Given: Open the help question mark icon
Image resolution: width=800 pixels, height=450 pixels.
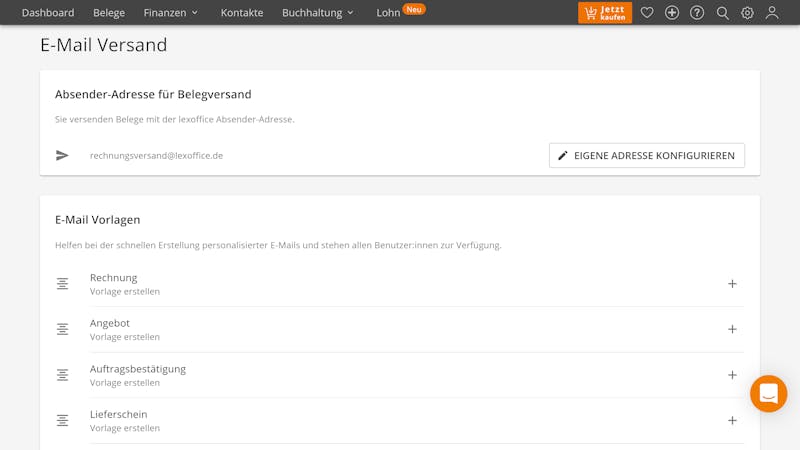Looking at the screenshot, I should coord(697,13).
